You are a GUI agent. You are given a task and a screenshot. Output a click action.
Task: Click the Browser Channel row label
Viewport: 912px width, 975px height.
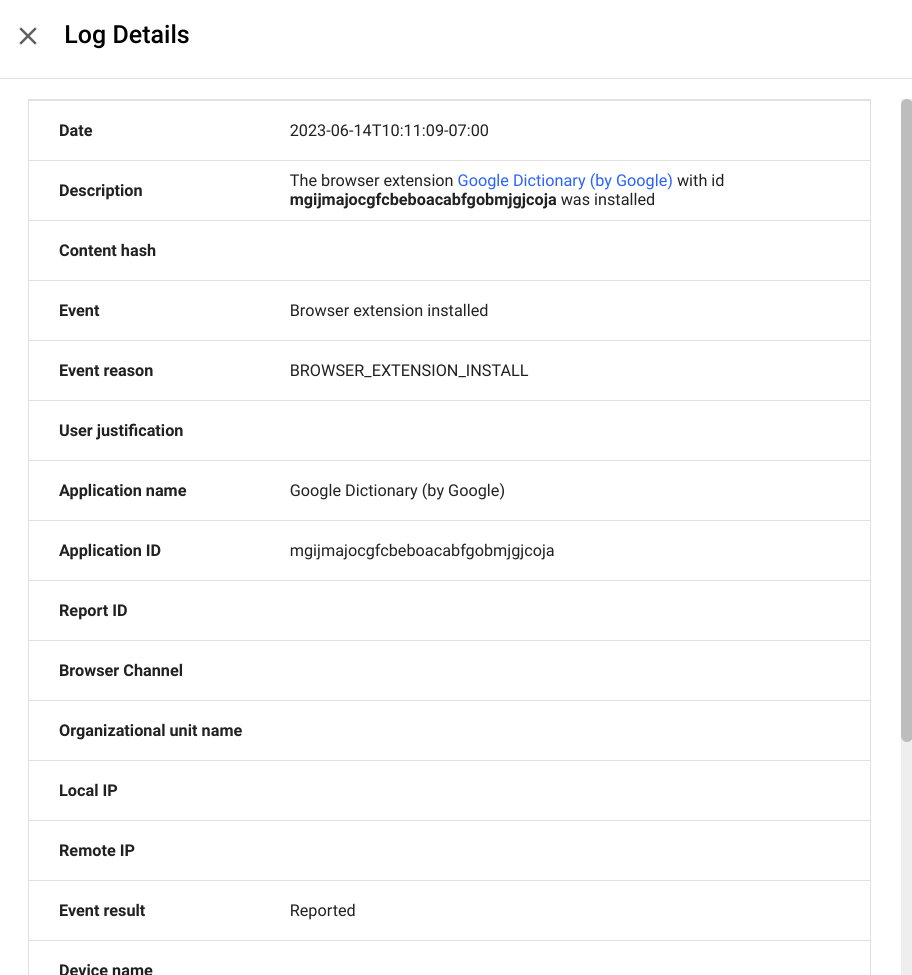pos(121,670)
